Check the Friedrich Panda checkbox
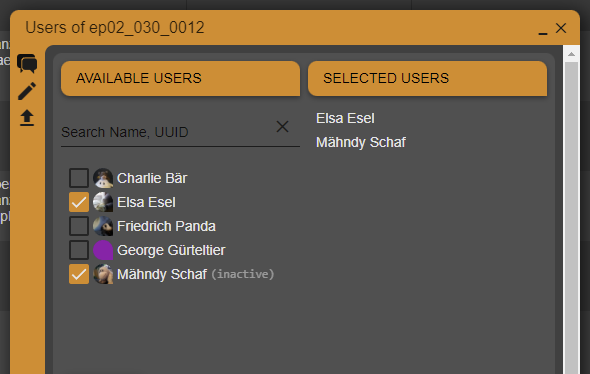This screenshot has width=590, height=374. click(x=79, y=226)
